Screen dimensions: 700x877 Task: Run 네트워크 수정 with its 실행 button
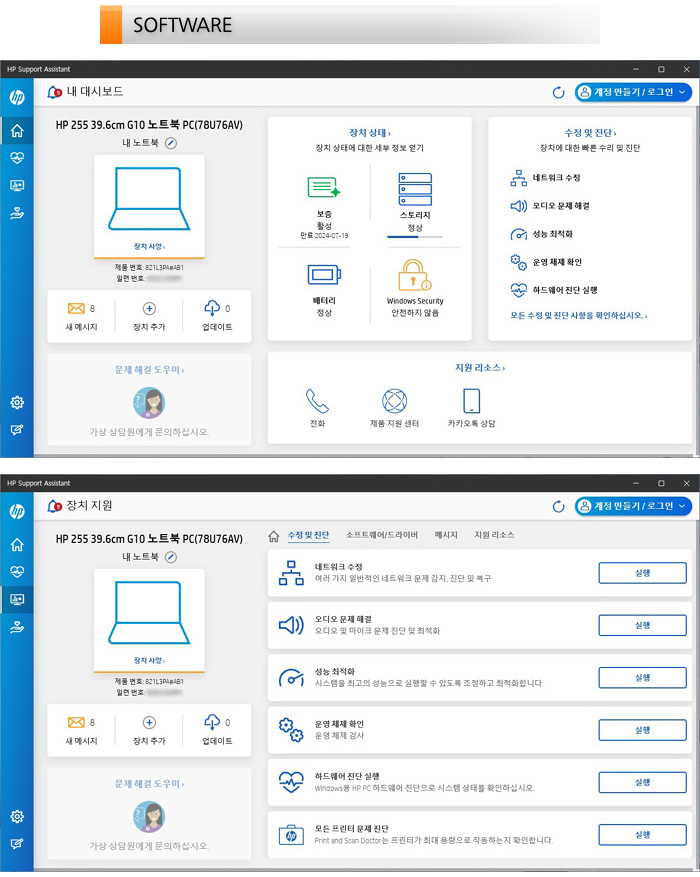click(x=642, y=573)
